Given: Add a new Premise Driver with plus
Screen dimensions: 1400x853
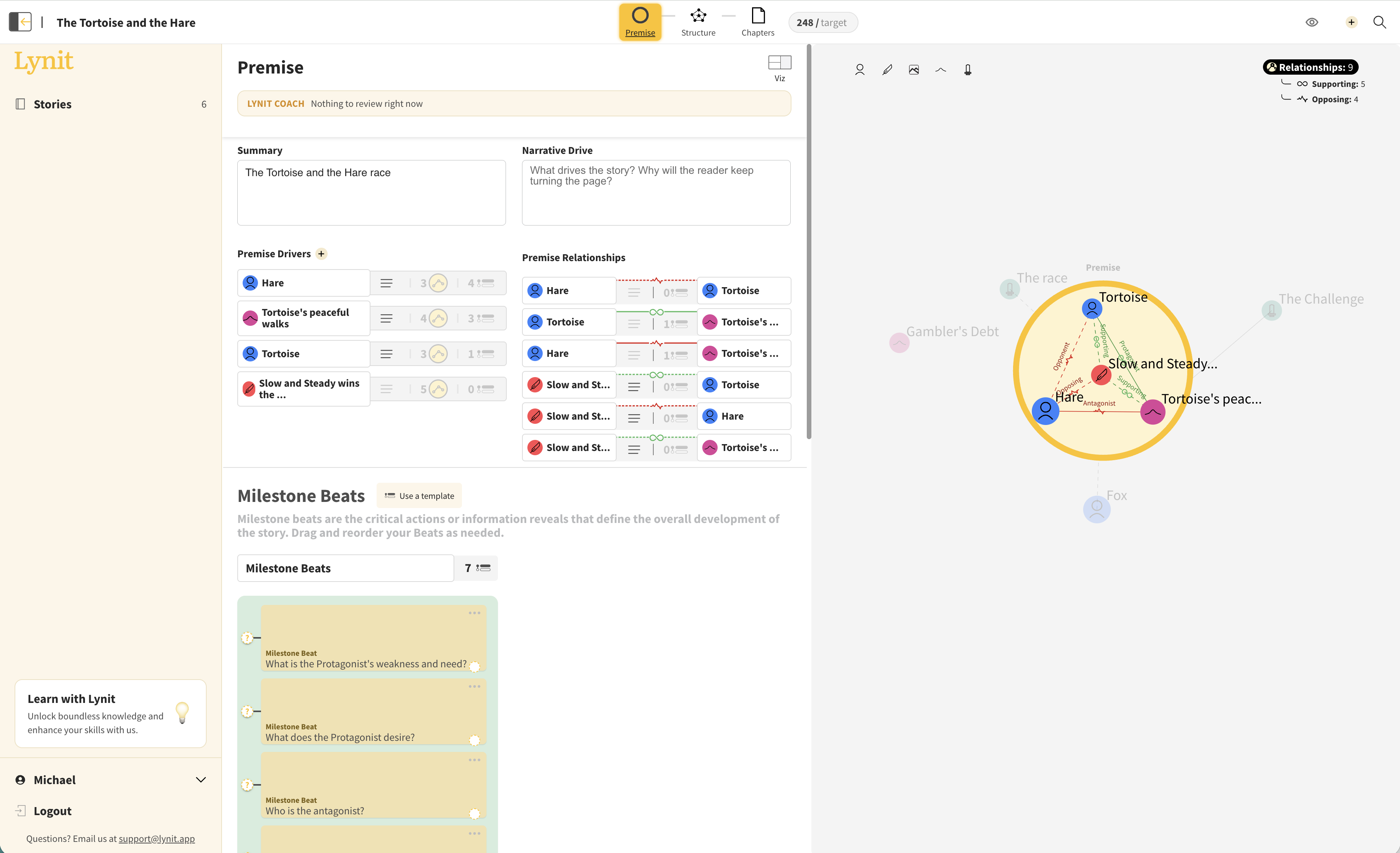Looking at the screenshot, I should click(321, 254).
